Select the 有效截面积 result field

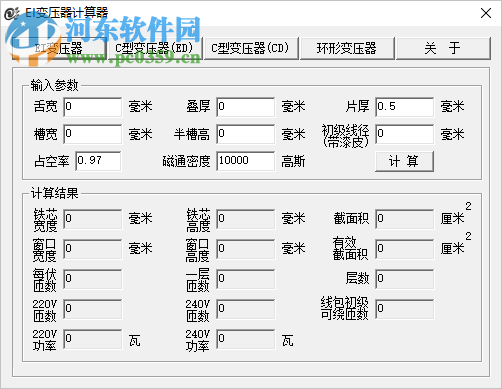[404, 249]
